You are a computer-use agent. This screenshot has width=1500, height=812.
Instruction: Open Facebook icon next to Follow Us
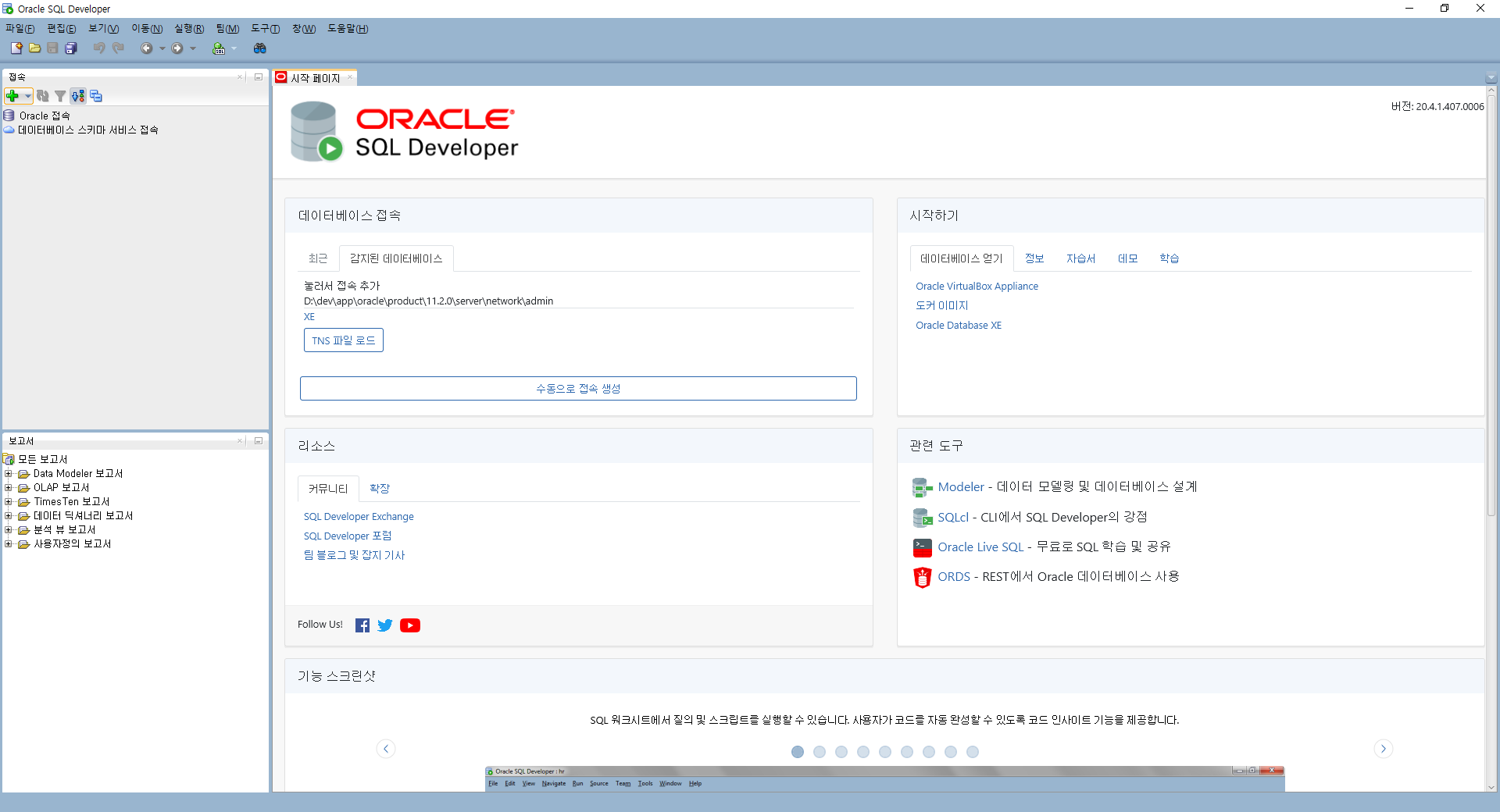coord(362,625)
